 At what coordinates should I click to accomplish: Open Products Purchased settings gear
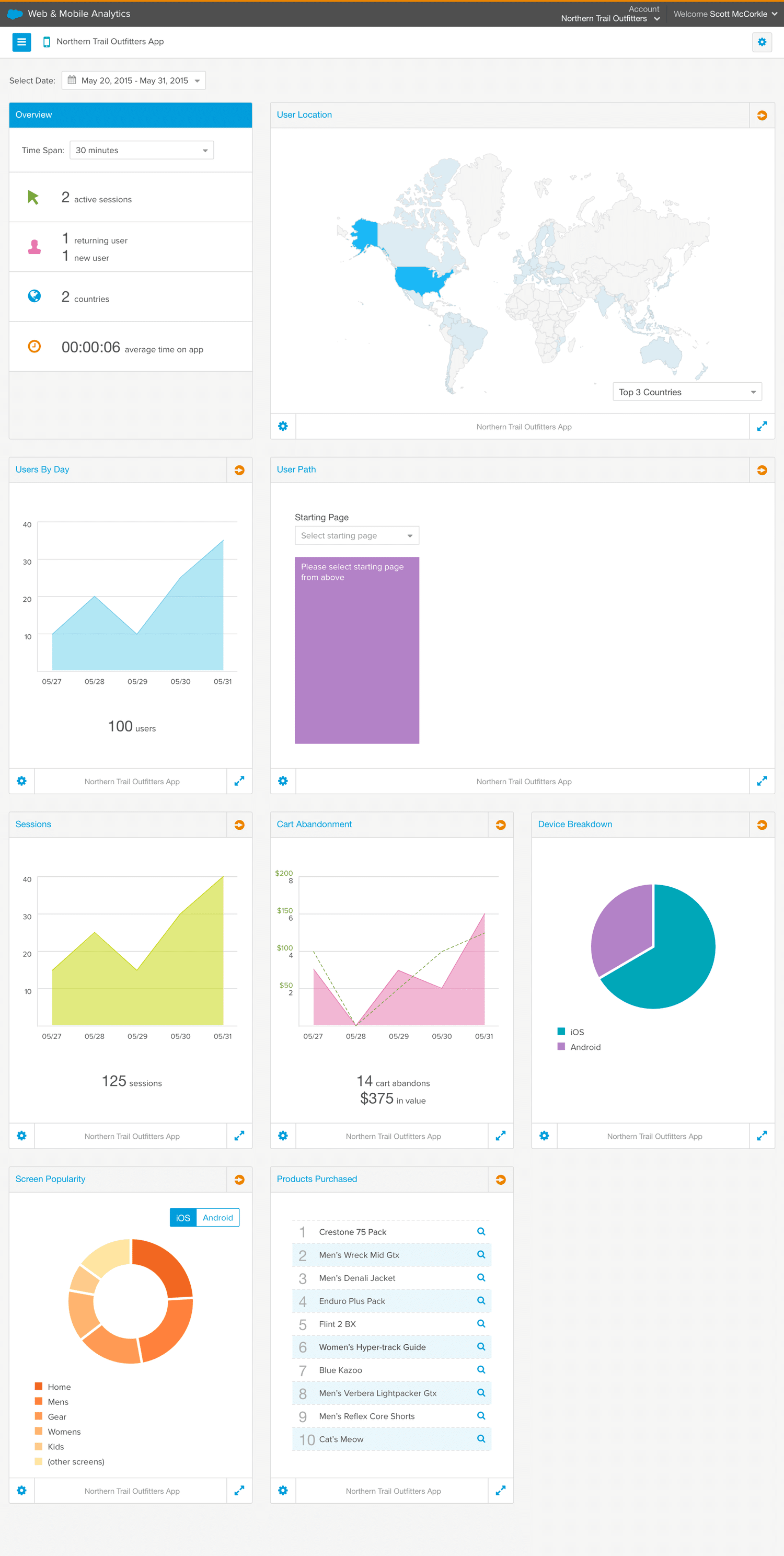point(283,1490)
